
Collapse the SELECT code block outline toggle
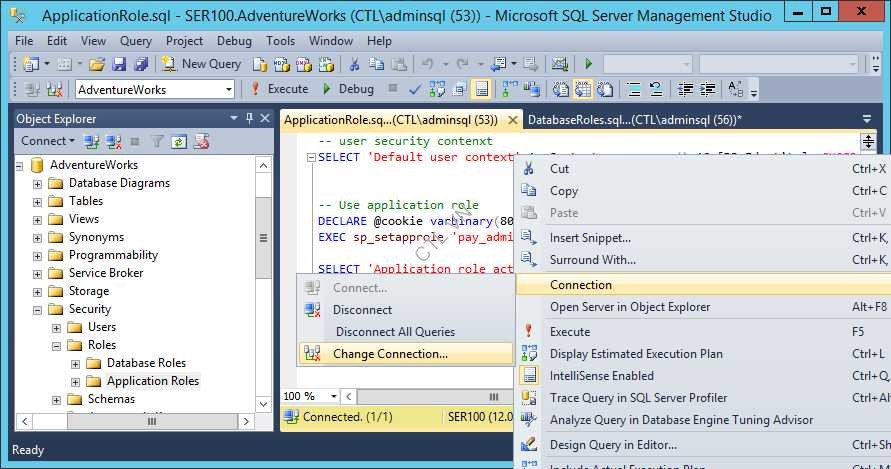point(311,157)
